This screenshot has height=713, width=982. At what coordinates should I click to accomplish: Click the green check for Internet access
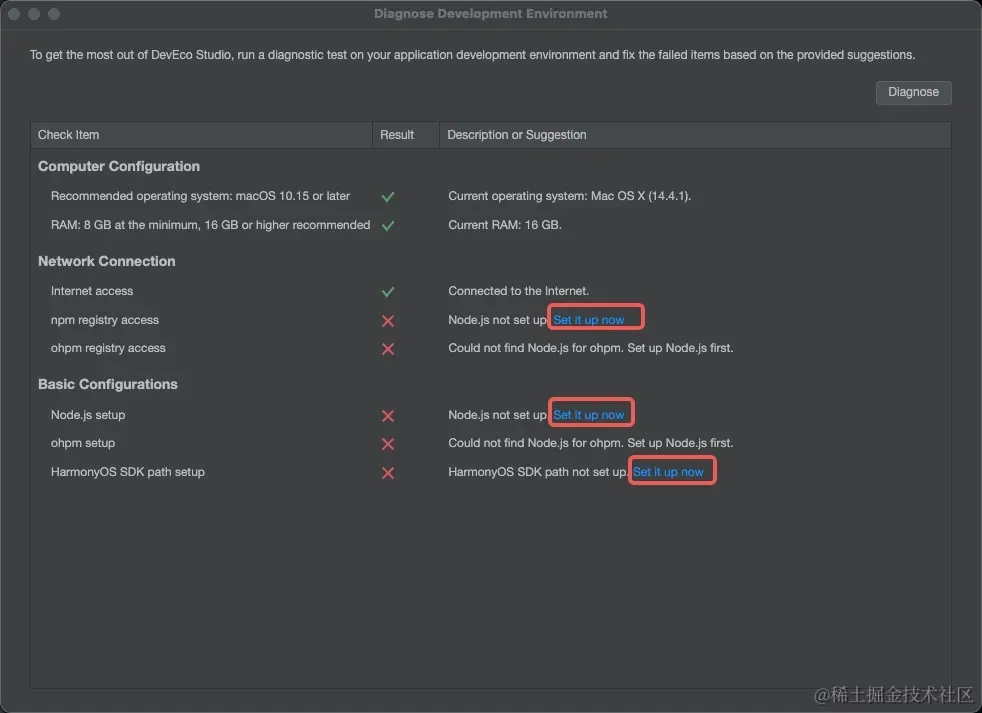tap(388, 292)
